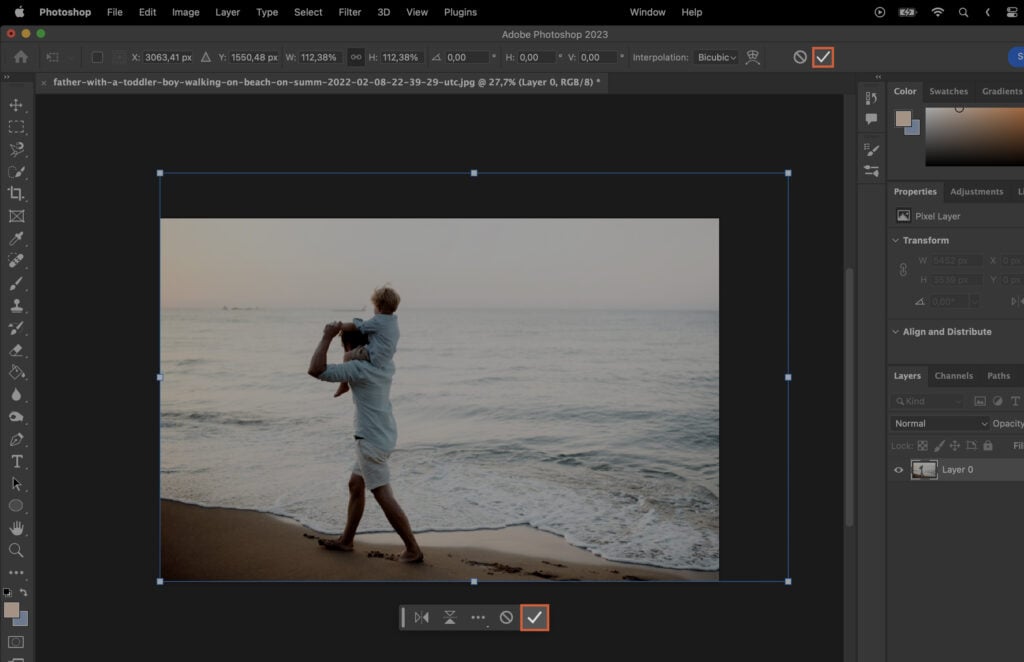Select the Lasso tool
The height and width of the screenshot is (662, 1024).
click(16, 150)
